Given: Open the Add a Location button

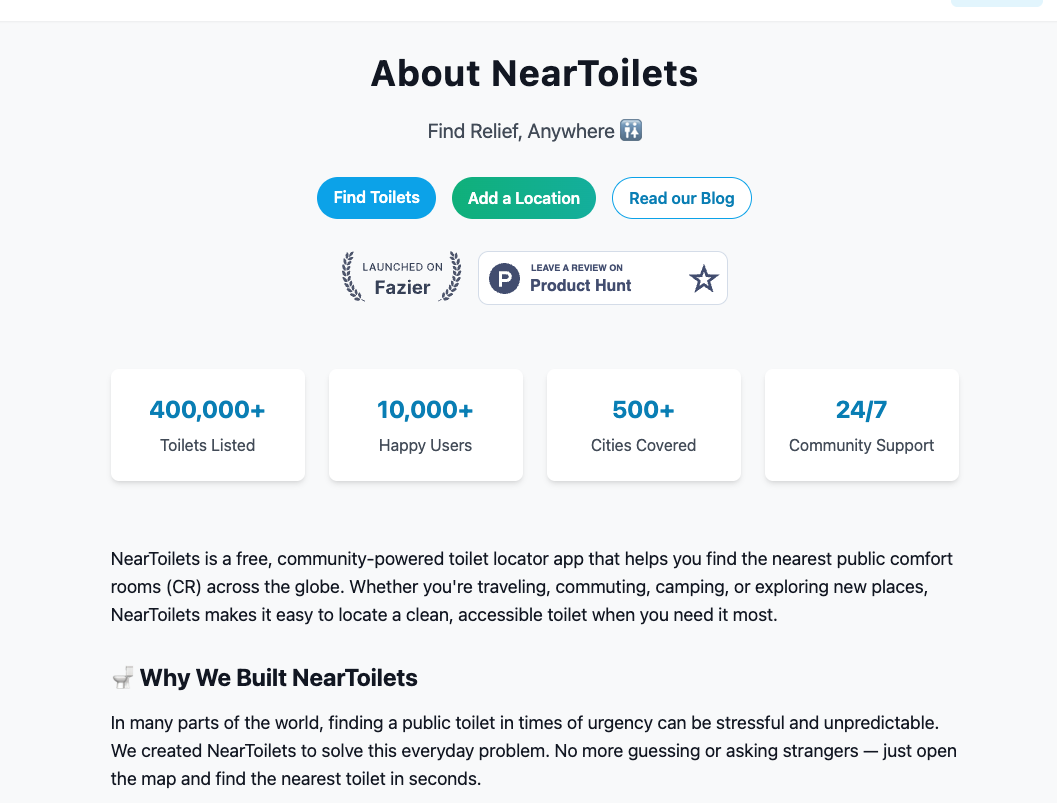Looking at the screenshot, I should (524, 198).
